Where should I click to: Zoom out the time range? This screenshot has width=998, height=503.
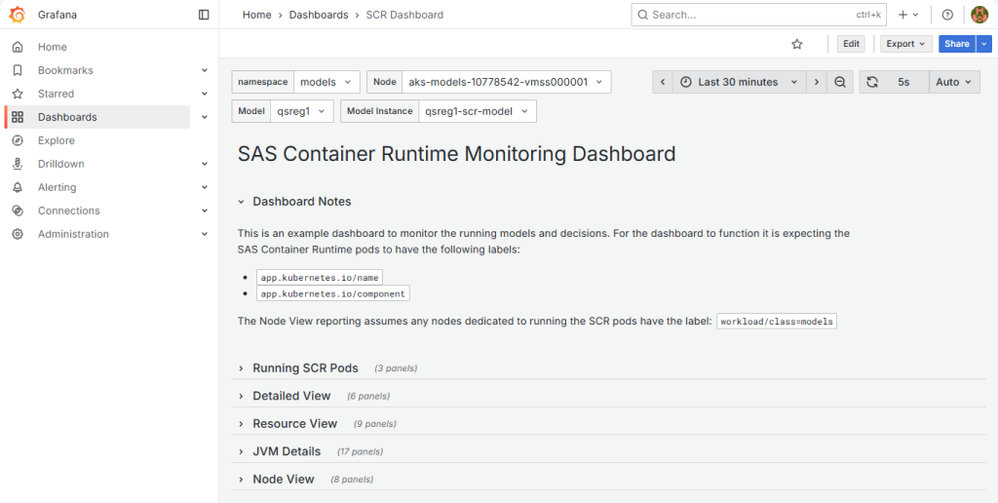coord(840,82)
